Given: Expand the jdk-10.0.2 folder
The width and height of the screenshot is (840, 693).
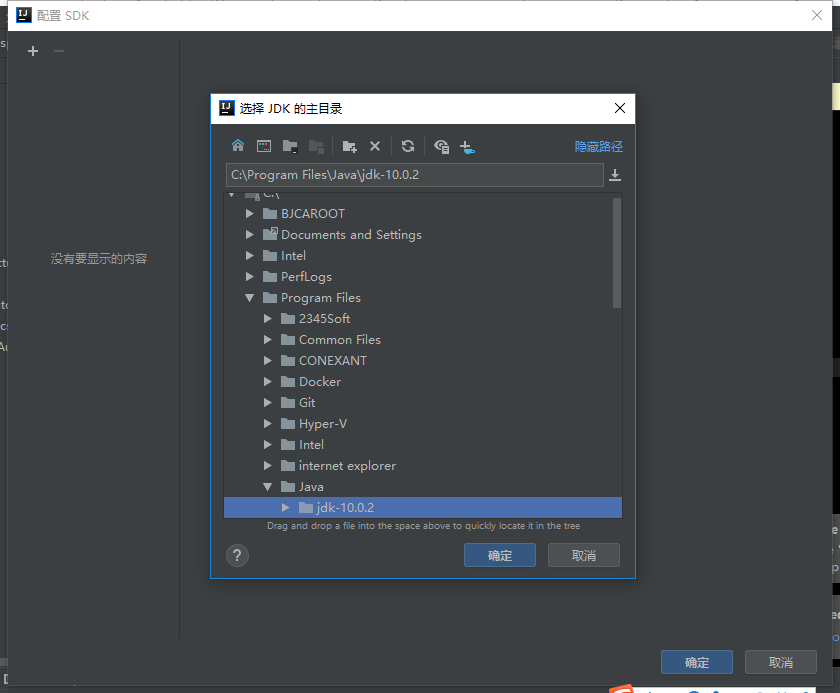Looking at the screenshot, I should [286, 508].
